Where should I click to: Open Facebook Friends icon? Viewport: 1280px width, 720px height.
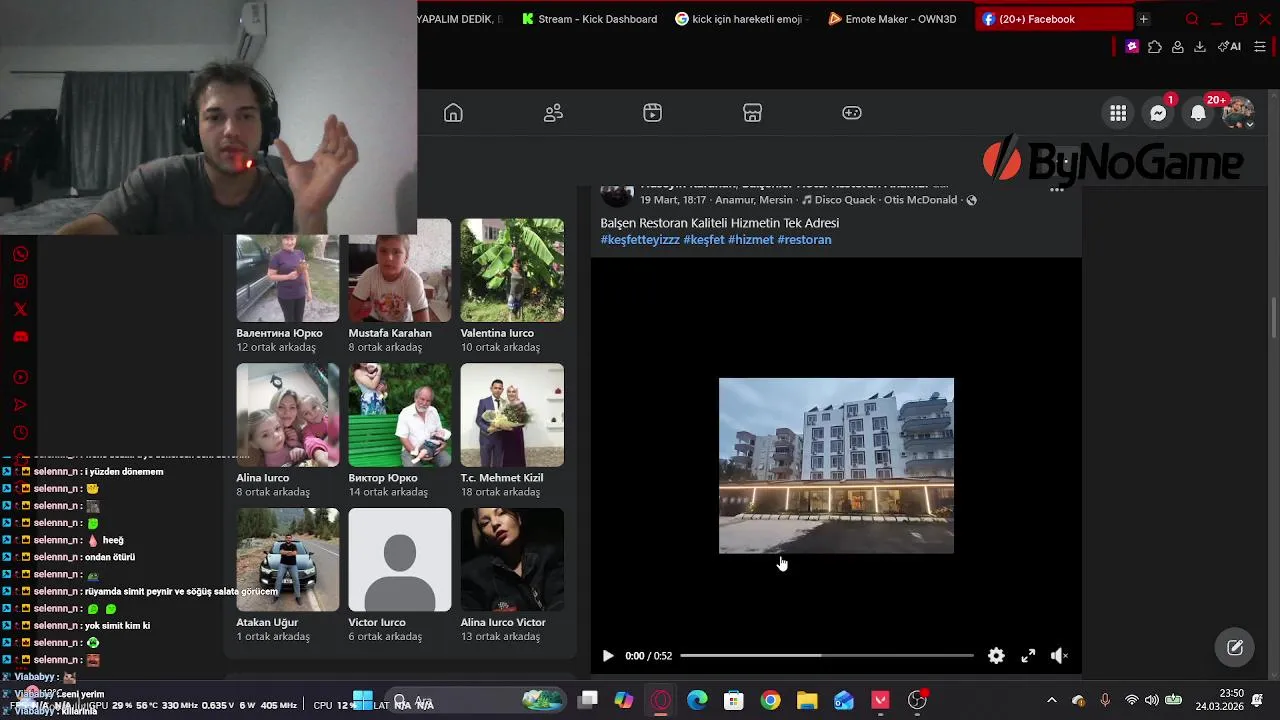pos(553,113)
